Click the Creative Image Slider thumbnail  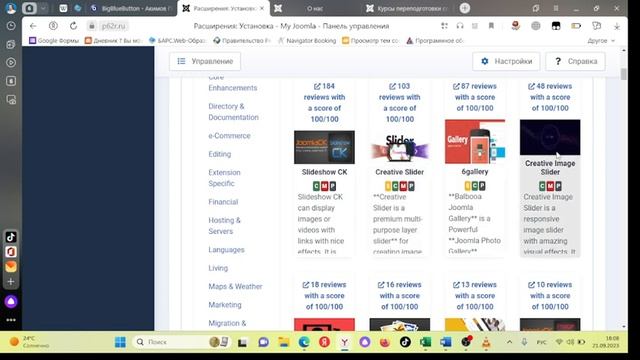(x=550, y=137)
